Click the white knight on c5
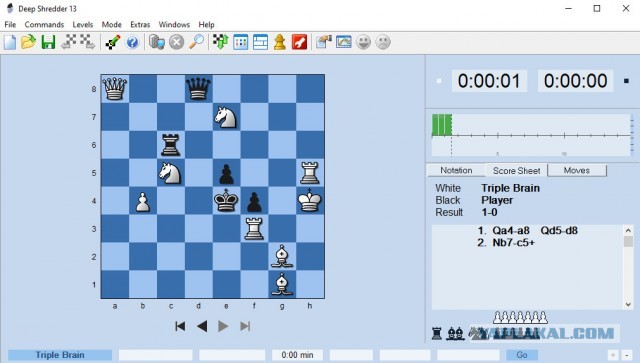640x363 pixels. click(171, 173)
